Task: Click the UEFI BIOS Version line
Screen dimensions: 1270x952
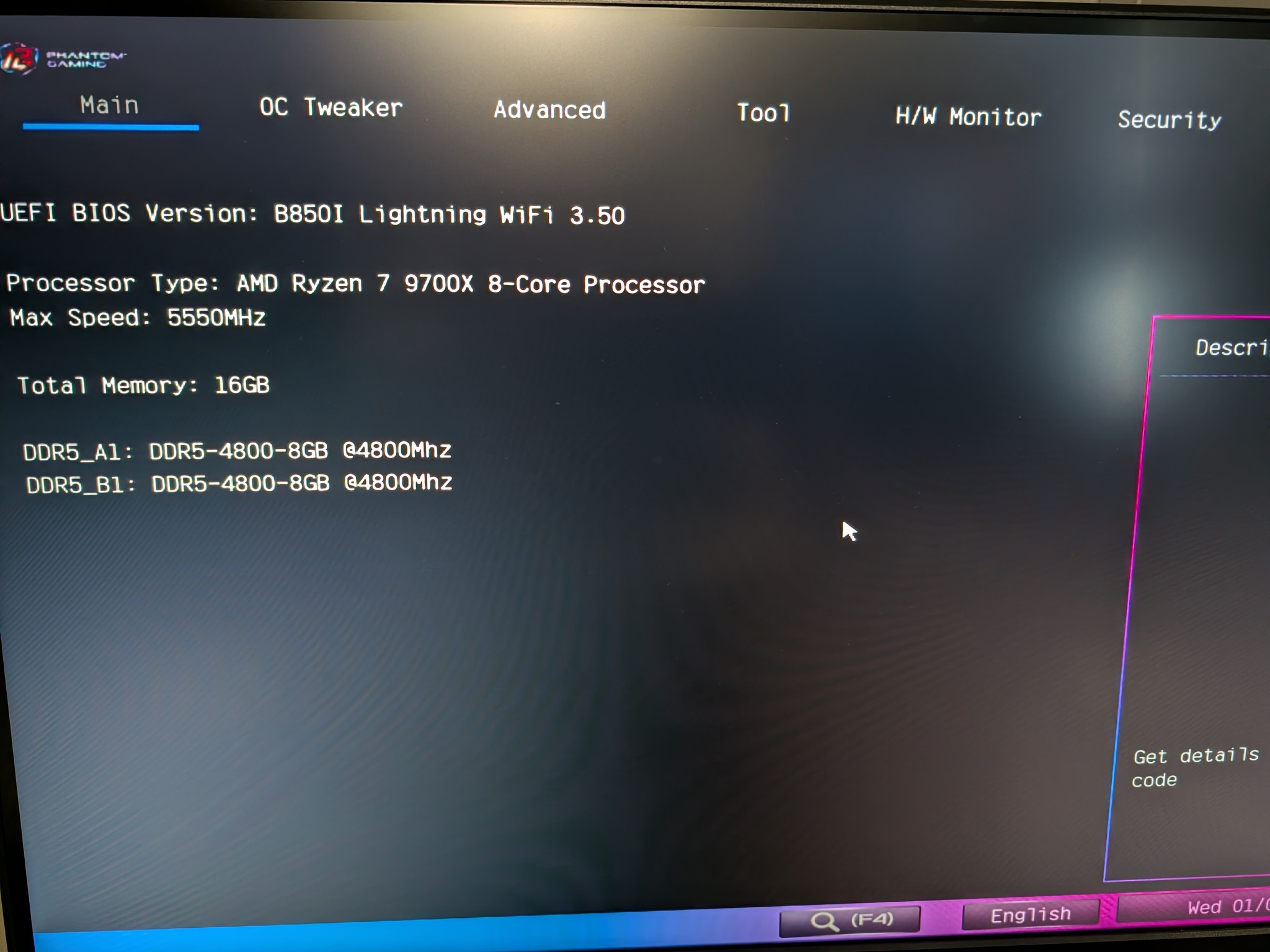Action: tap(313, 214)
